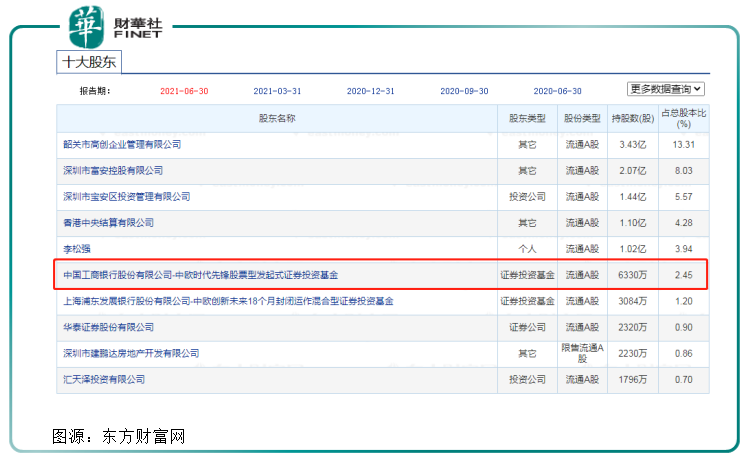
Task: Click the 图源：东方财富网 caption
Action: pos(118,436)
